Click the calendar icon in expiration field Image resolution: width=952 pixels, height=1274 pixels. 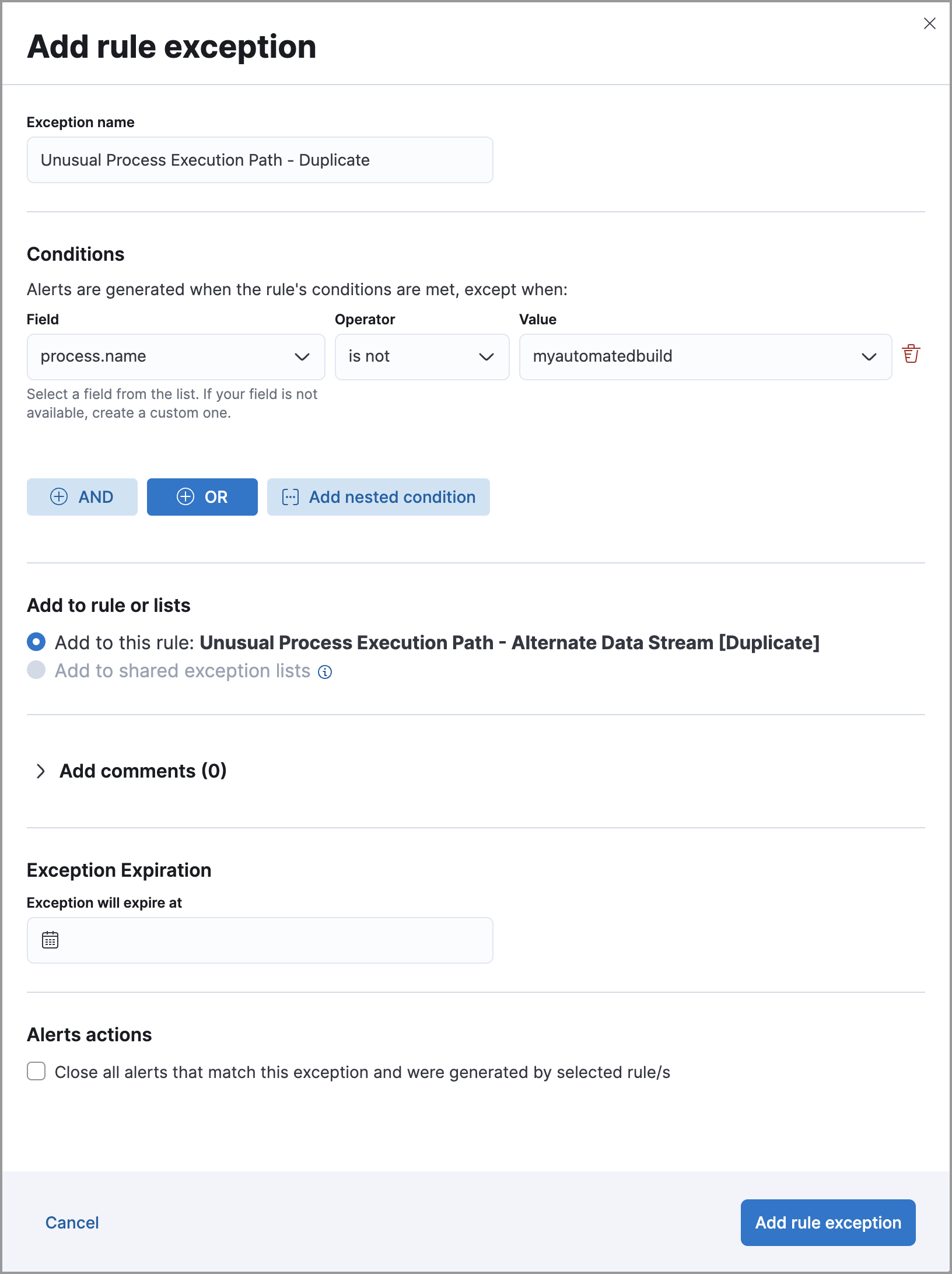click(x=50, y=940)
